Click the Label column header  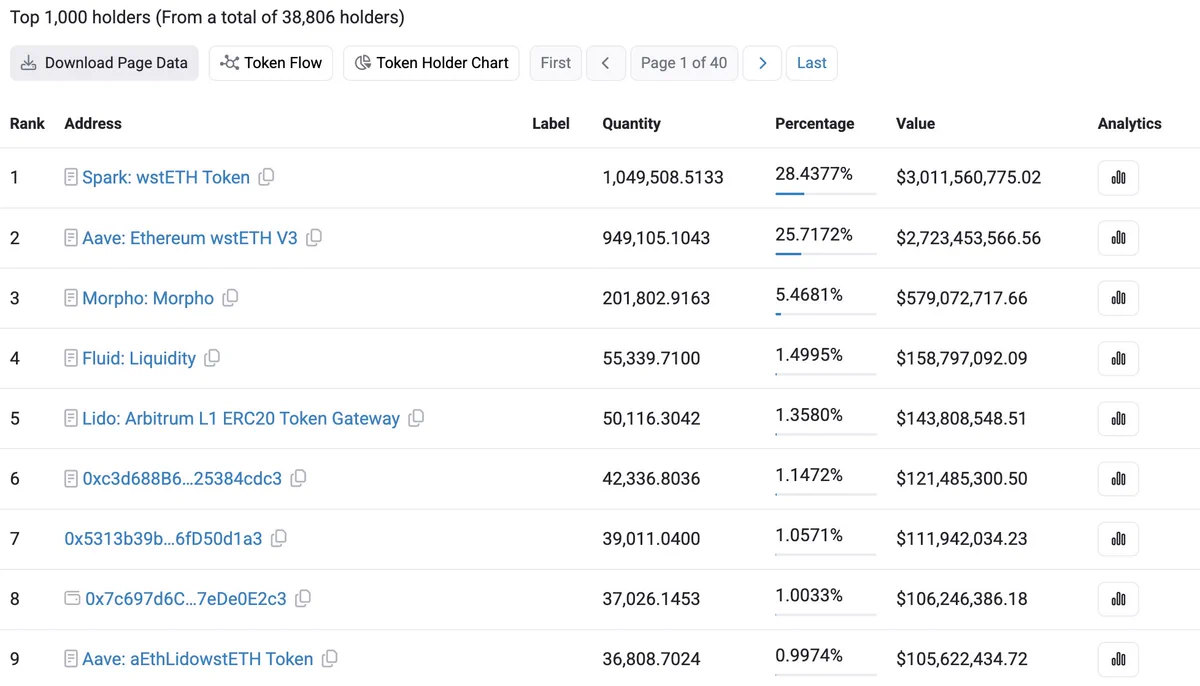coord(551,124)
